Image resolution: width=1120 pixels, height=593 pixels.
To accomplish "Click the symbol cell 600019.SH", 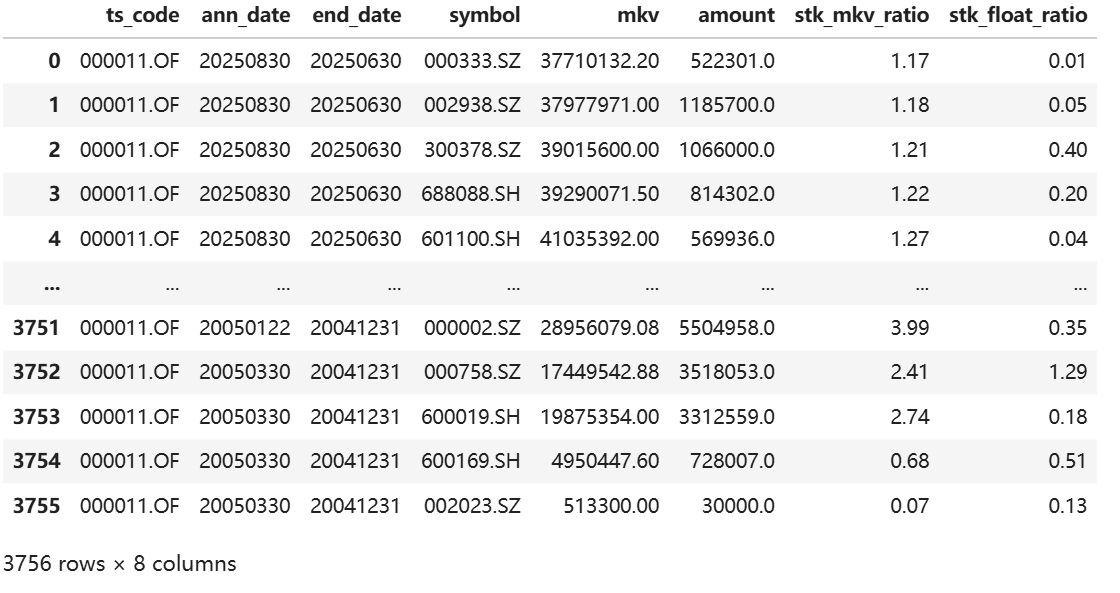I will (x=471, y=417).
